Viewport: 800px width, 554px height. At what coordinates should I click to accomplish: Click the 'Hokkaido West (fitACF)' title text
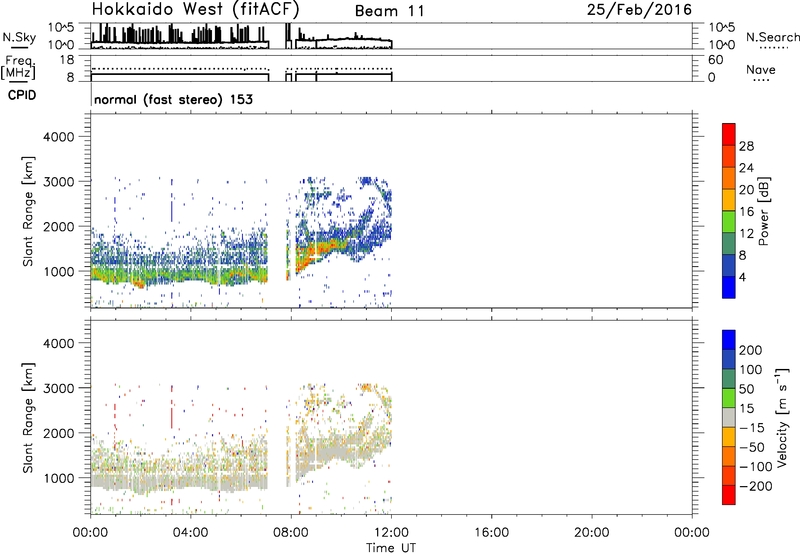pyautogui.click(x=195, y=10)
